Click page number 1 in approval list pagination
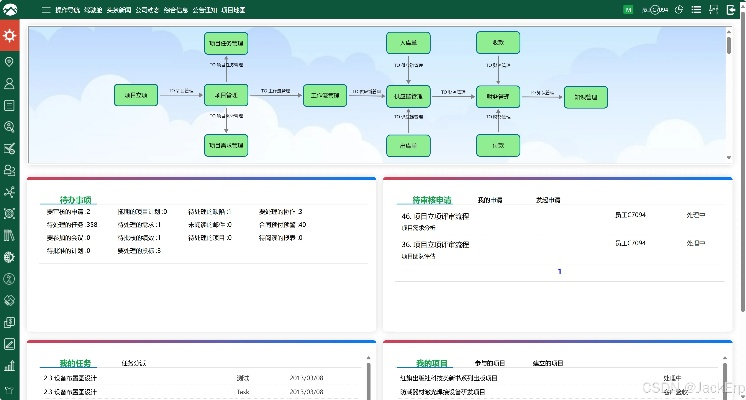 (559, 271)
